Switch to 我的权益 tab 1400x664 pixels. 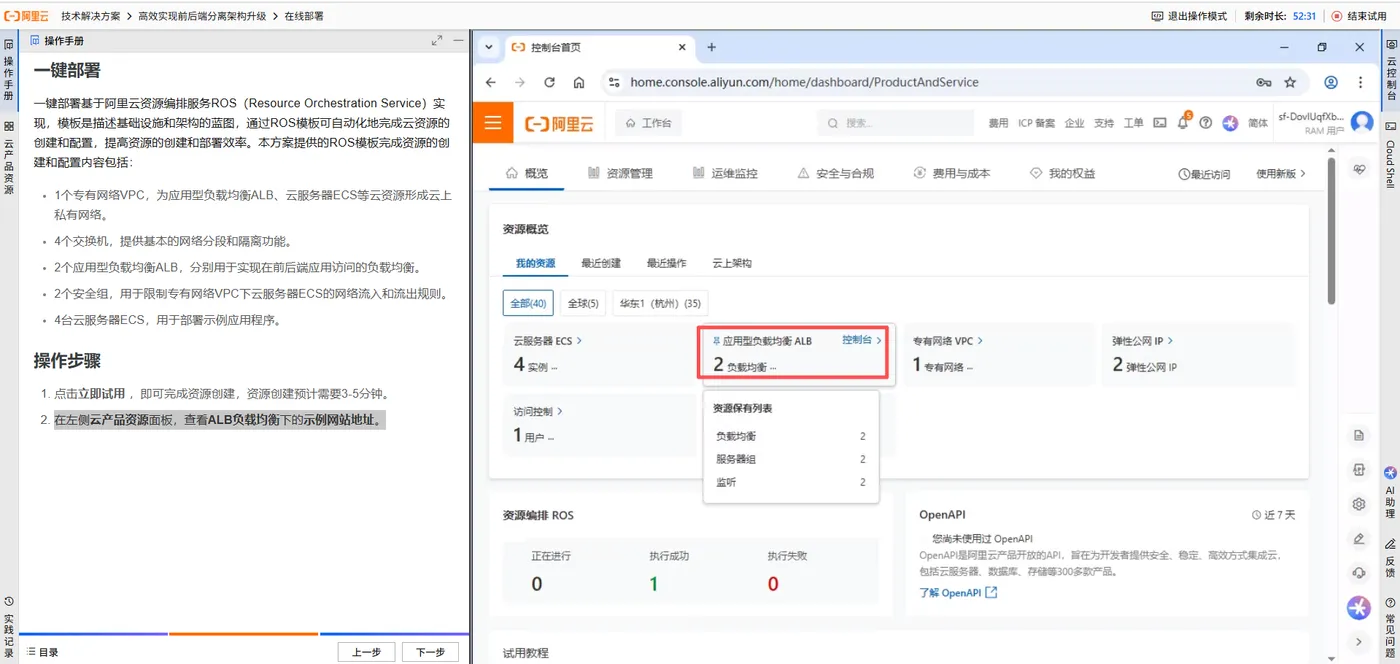point(1062,173)
